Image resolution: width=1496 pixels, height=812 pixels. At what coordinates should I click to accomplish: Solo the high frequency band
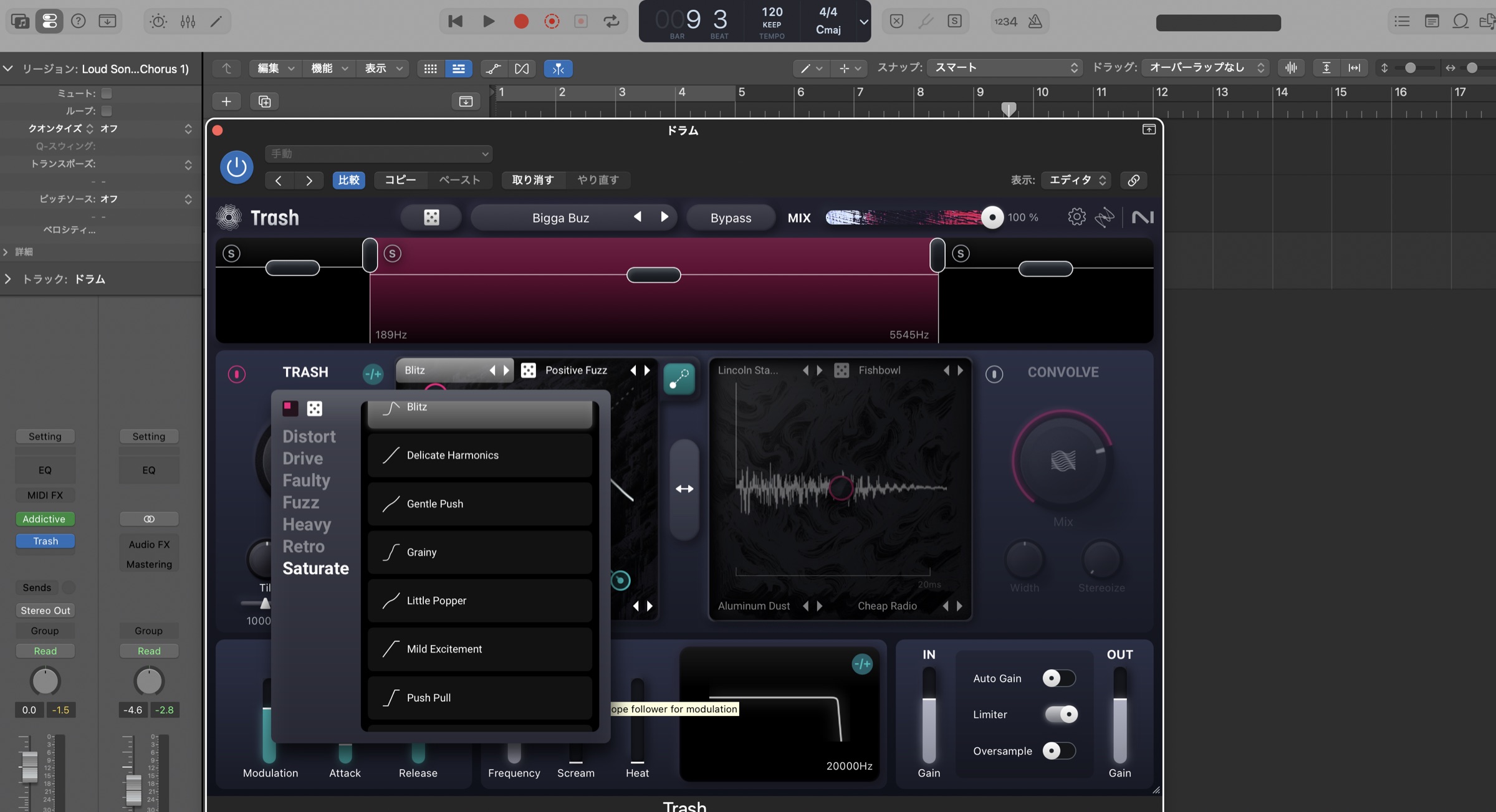(961, 254)
